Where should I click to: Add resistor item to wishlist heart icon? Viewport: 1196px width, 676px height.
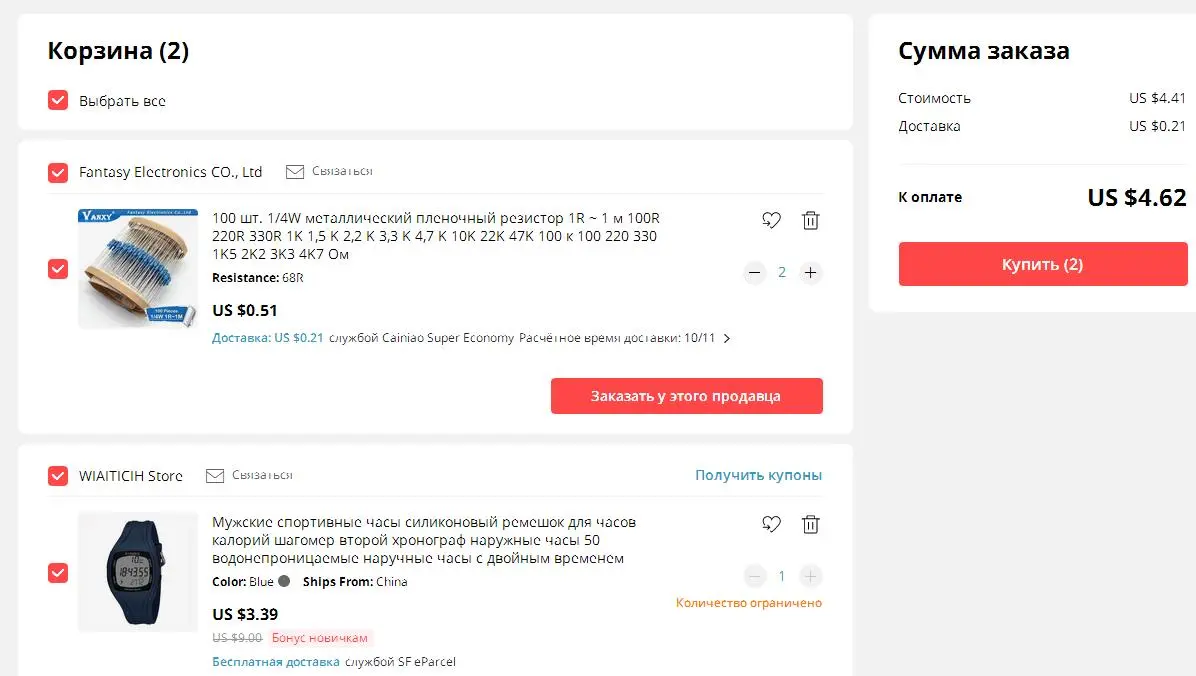pyautogui.click(x=771, y=221)
